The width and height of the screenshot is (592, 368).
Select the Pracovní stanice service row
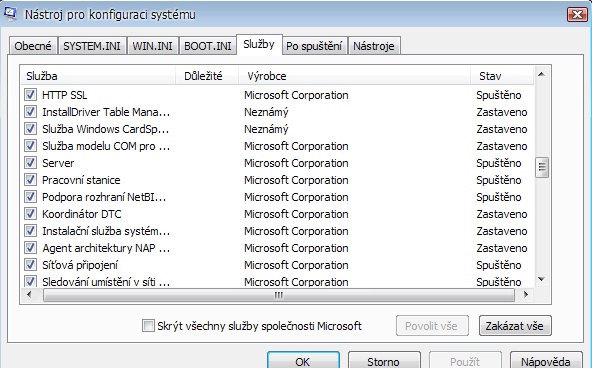point(278,180)
